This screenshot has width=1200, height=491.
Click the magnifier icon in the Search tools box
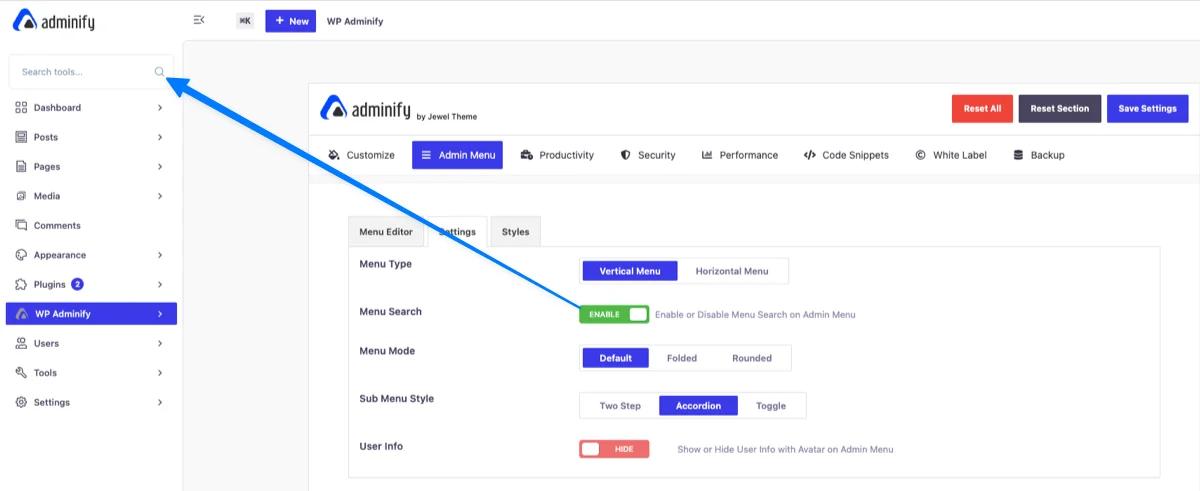tap(159, 72)
